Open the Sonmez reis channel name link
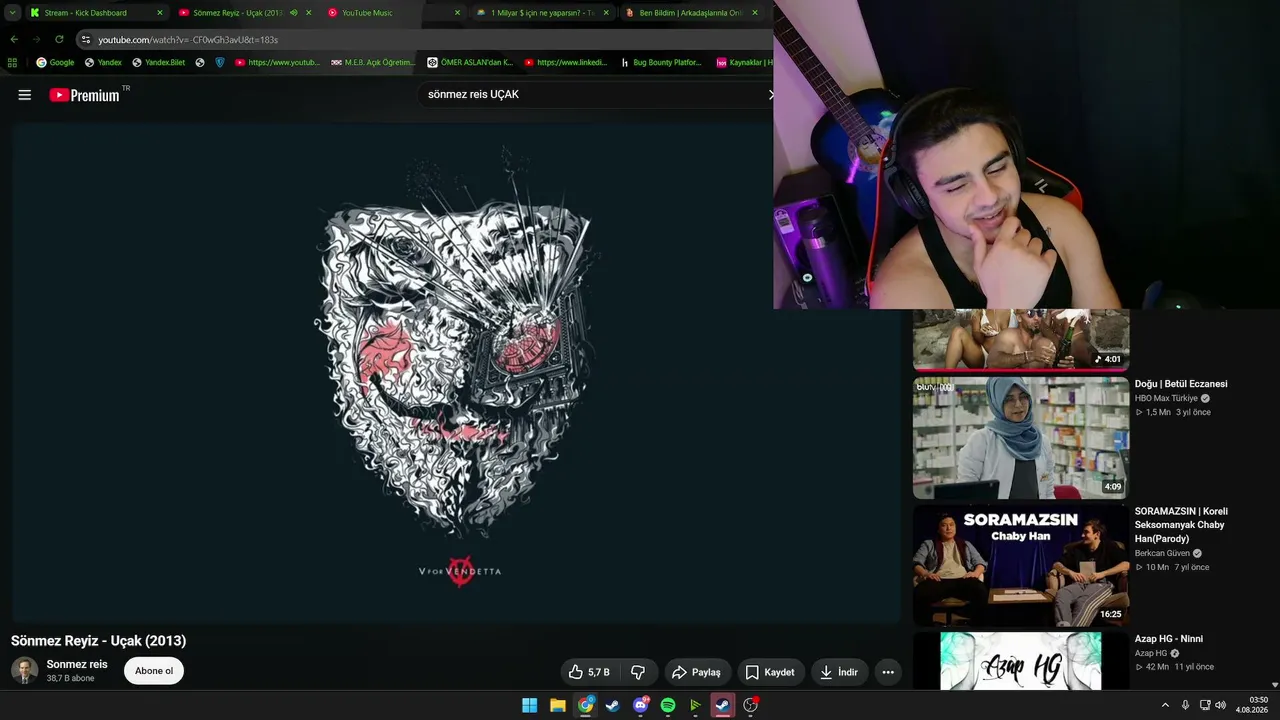The image size is (1280, 720). (77, 664)
